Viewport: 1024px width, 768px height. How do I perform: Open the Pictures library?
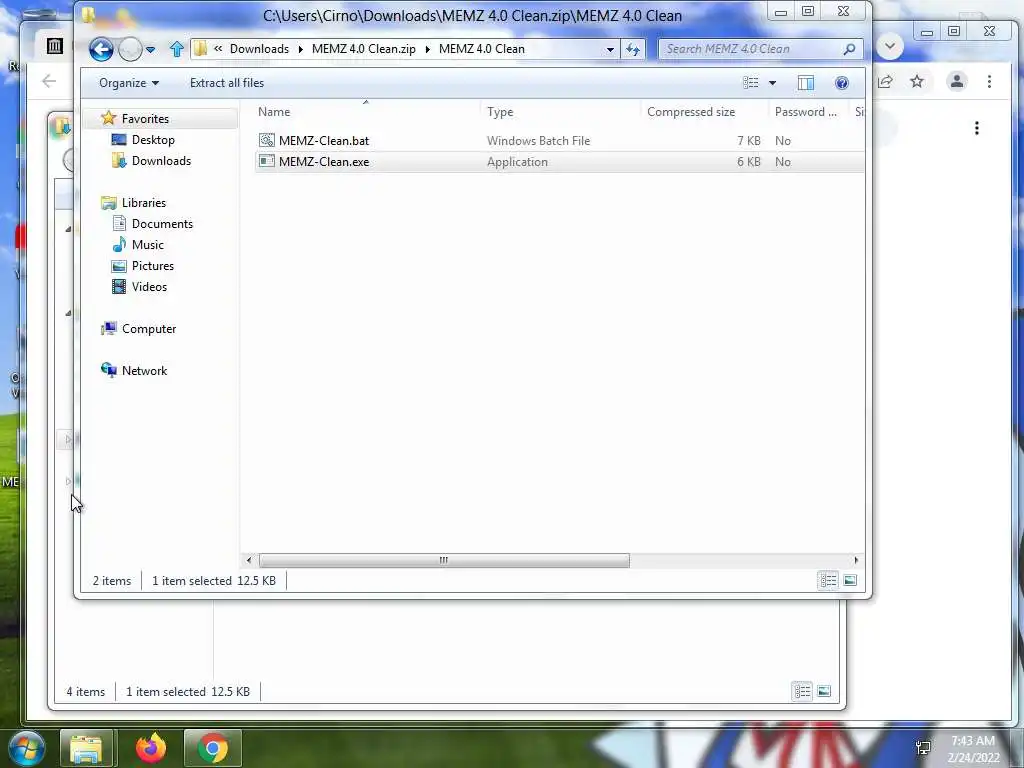153,266
